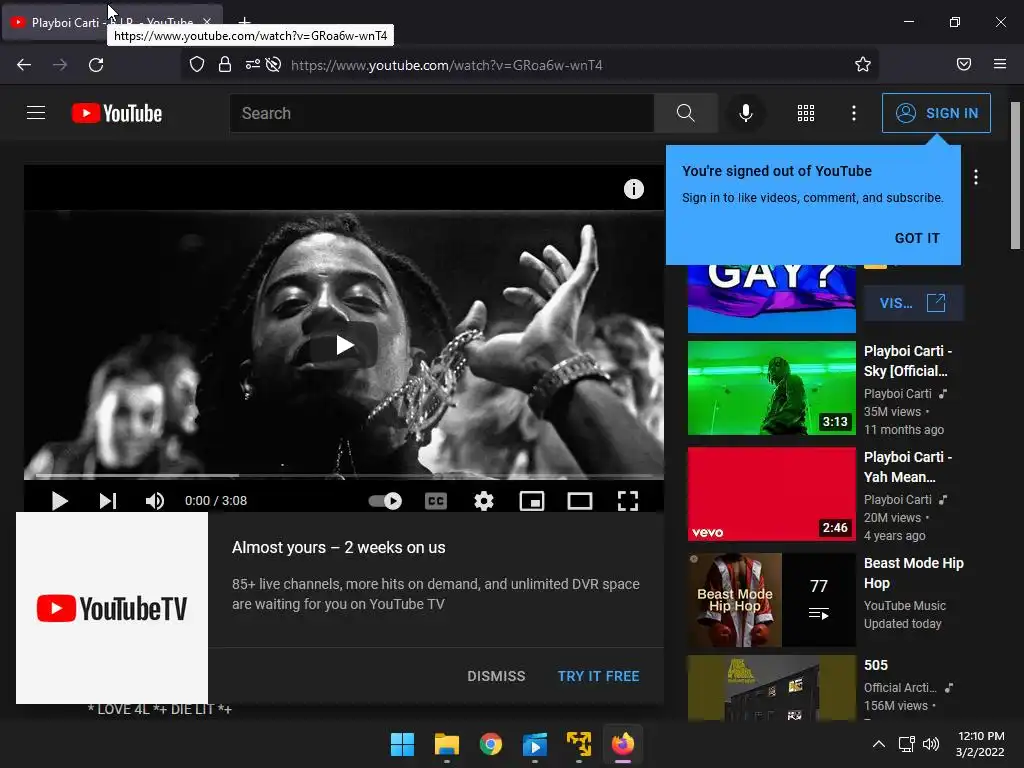
Task: Open the Playboi Carti Sky thumbnail
Action: coord(771,388)
